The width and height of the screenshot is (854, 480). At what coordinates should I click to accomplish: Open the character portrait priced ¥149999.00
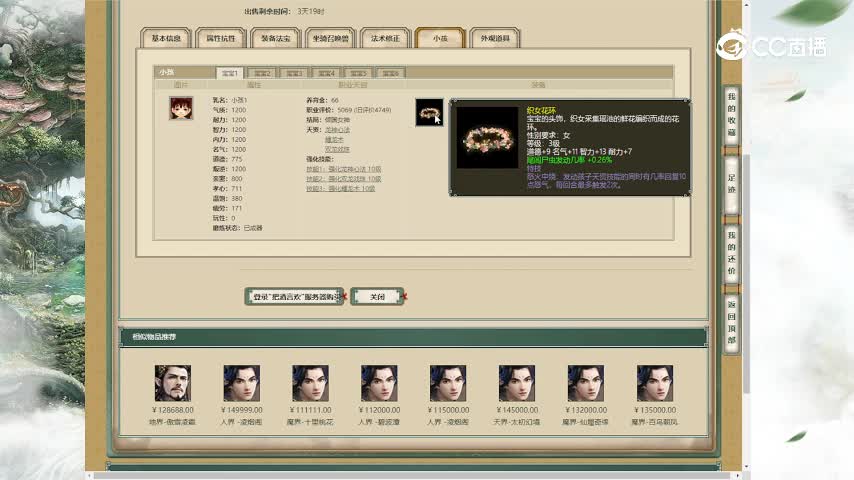(x=242, y=384)
